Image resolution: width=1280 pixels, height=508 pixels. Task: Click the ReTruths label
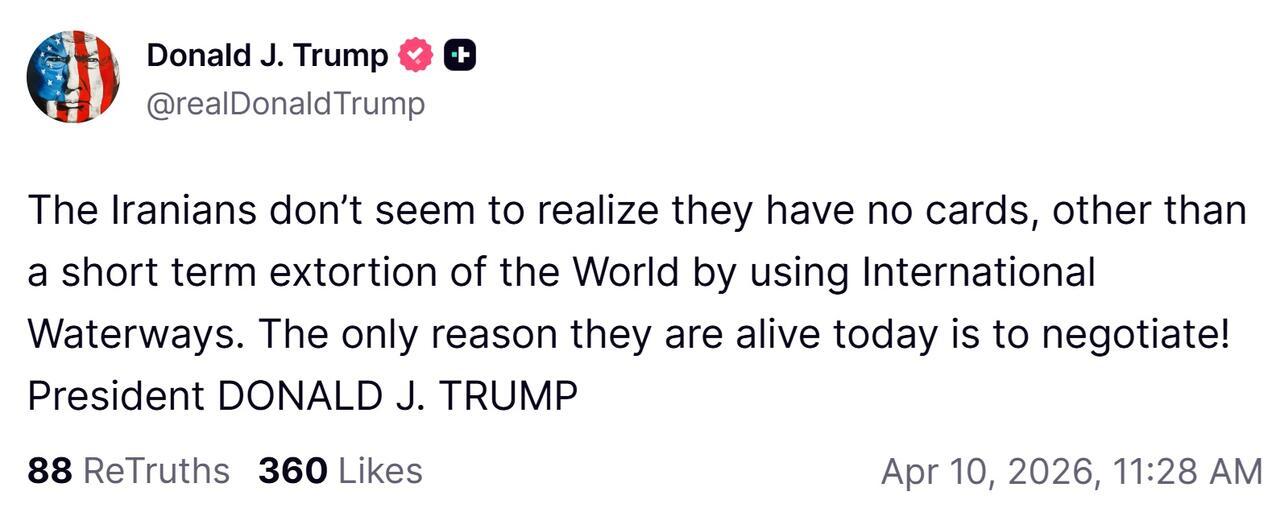[156, 470]
